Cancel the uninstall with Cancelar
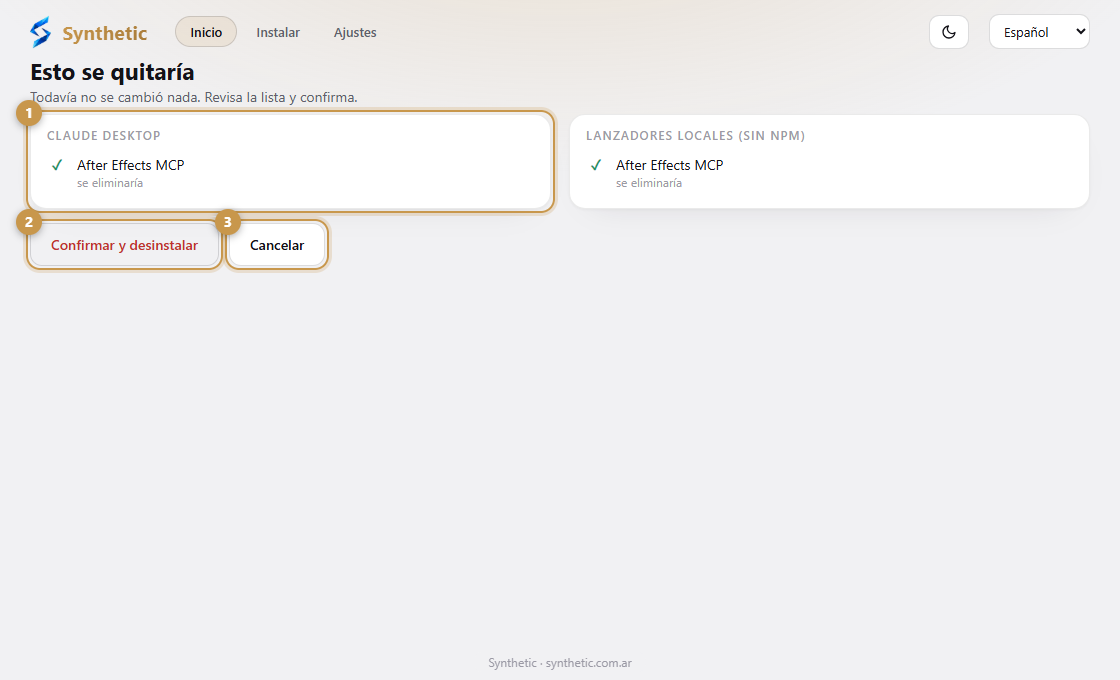This screenshot has width=1120, height=680. 277,245
